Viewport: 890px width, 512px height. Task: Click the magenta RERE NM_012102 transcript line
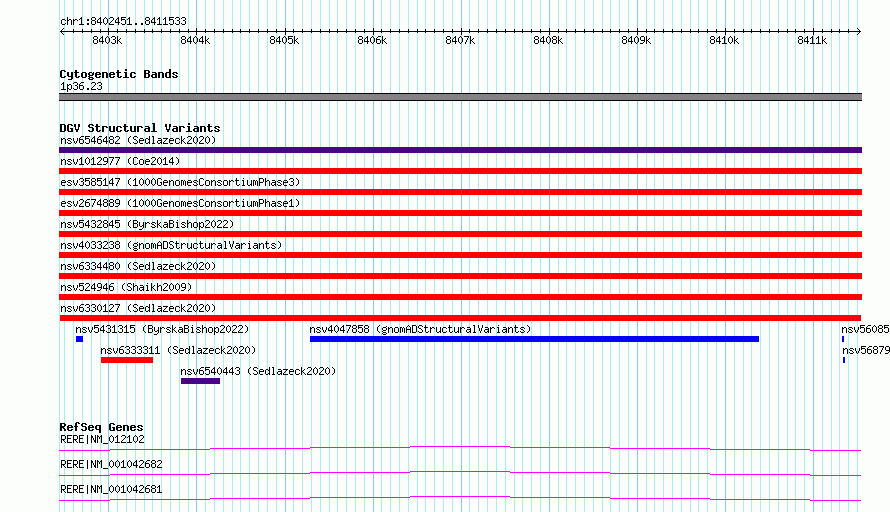coord(460,448)
